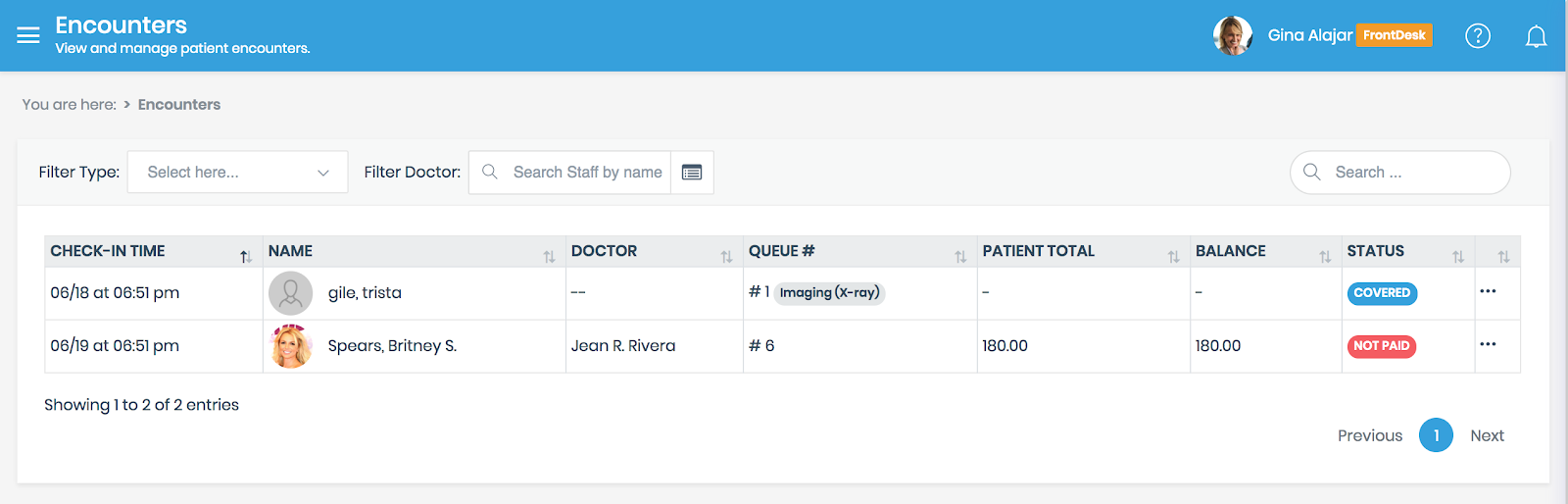Click the Previous pagination link

(1369, 435)
